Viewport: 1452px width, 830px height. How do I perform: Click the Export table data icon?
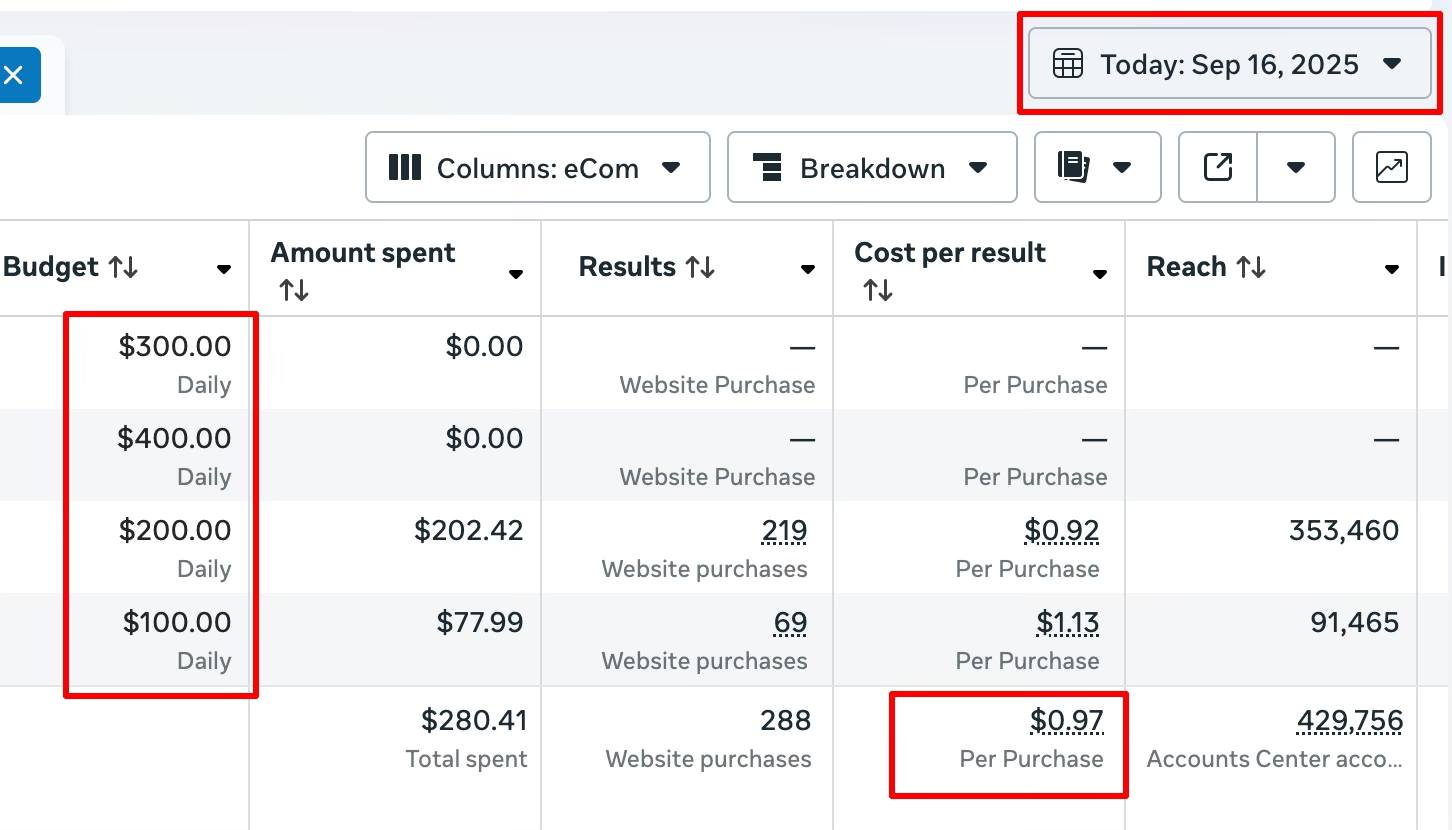click(x=1217, y=168)
